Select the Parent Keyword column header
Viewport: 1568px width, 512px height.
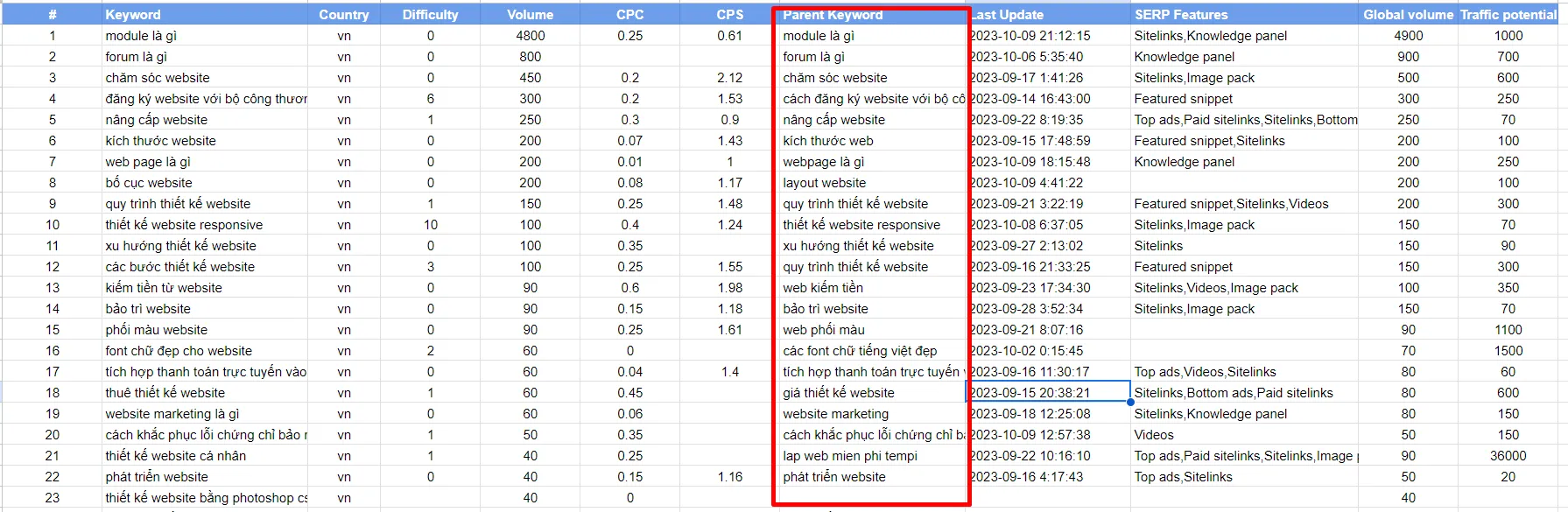click(x=872, y=15)
